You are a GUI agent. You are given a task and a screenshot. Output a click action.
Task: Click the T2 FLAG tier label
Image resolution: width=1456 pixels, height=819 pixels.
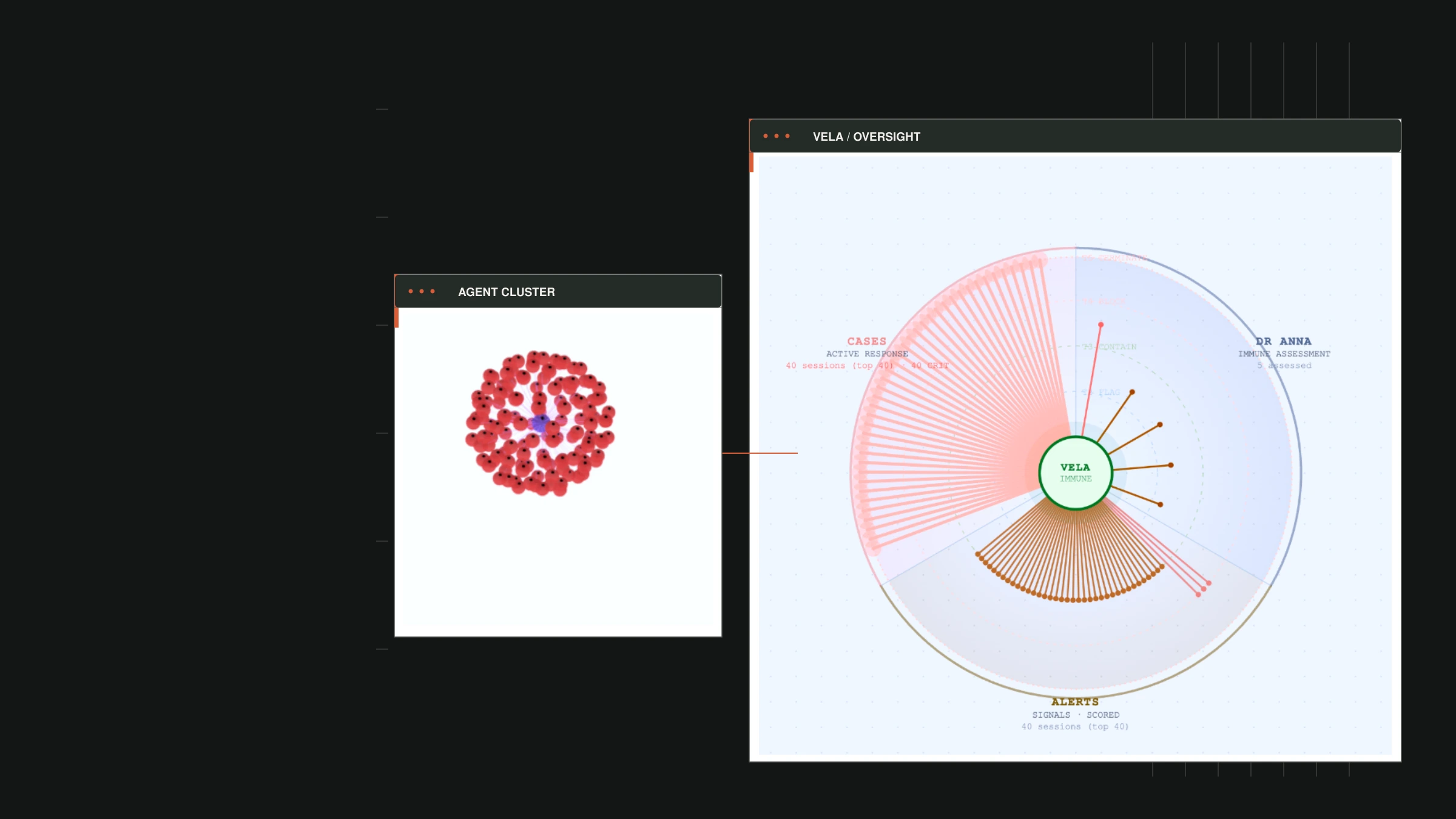1101,393
